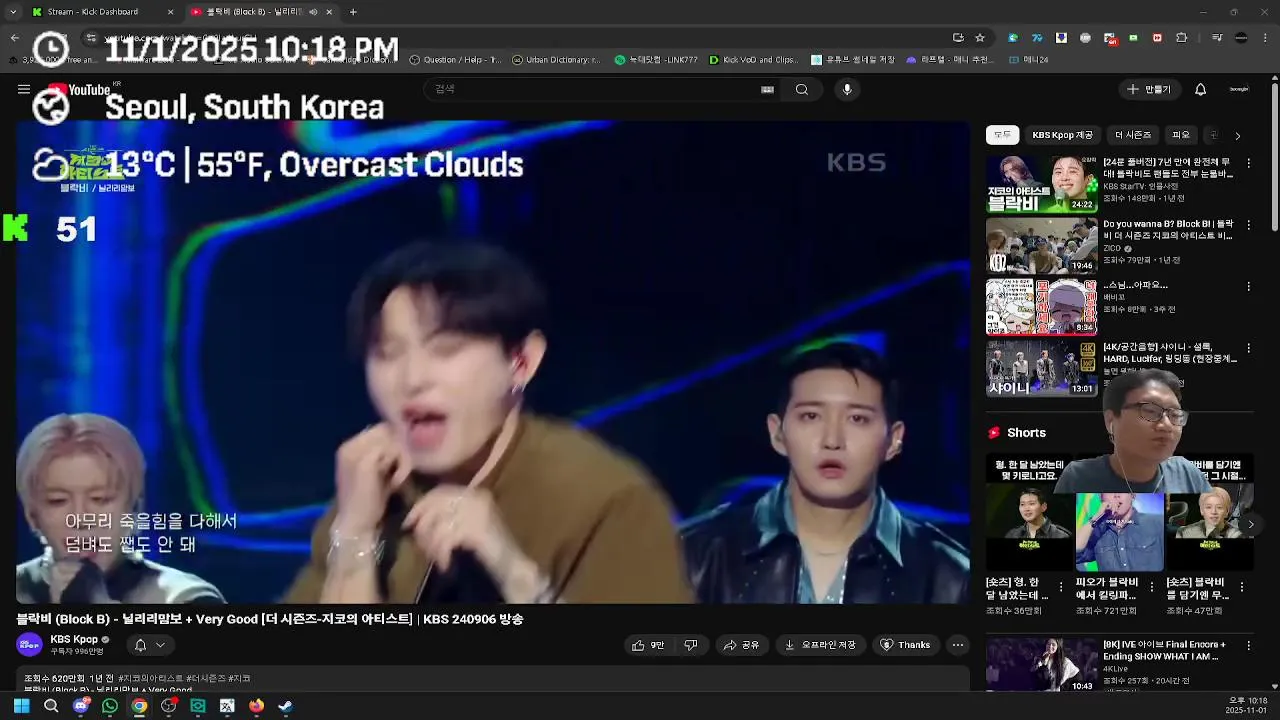Open the 24:22 Block B recommended video thumbnail
1280x720 pixels.
[x=1041, y=183]
